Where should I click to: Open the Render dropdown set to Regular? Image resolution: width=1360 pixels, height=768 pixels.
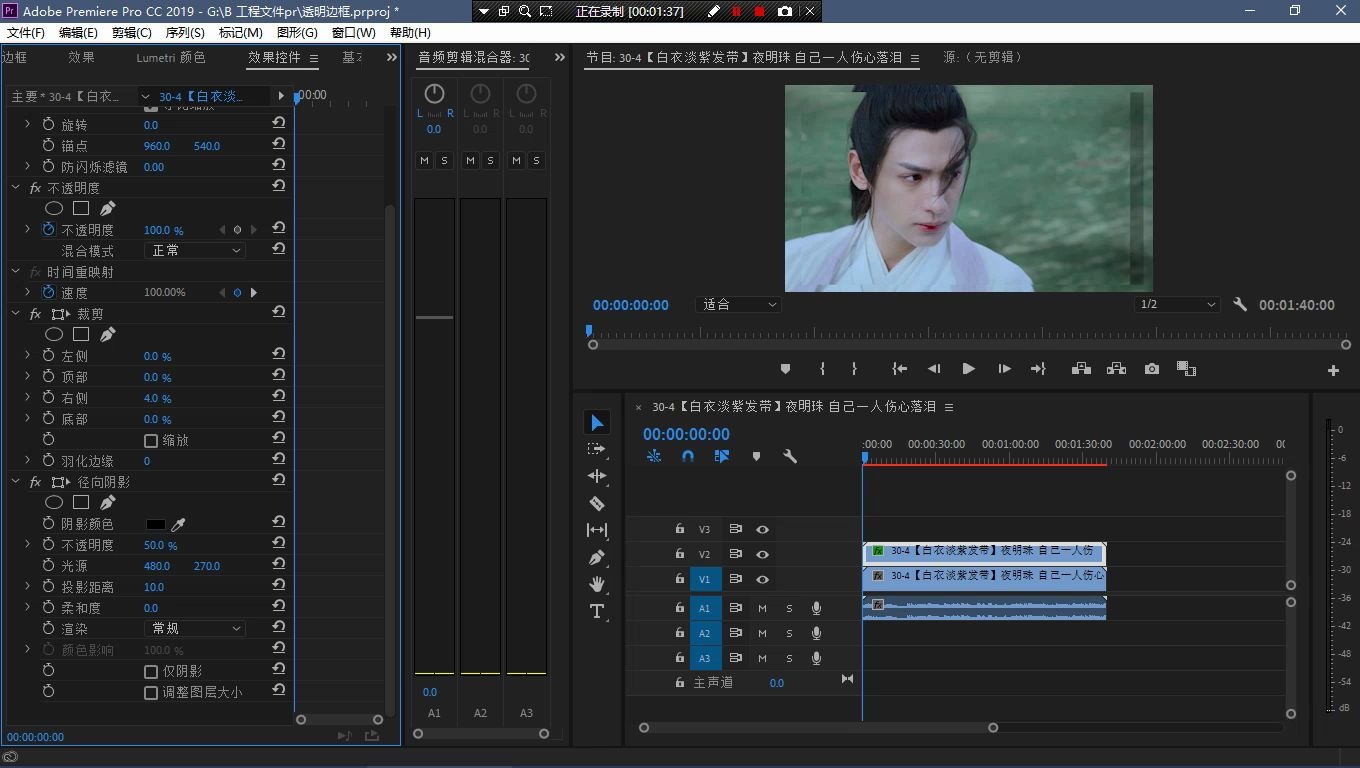point(195,628)
